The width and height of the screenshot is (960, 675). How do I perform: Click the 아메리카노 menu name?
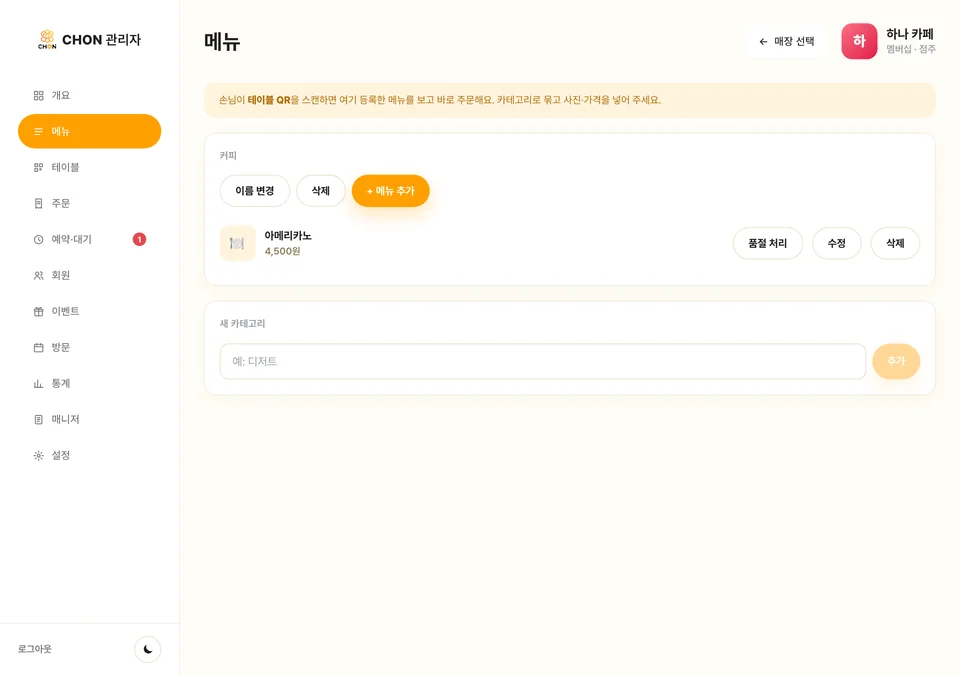pos(288,236)
